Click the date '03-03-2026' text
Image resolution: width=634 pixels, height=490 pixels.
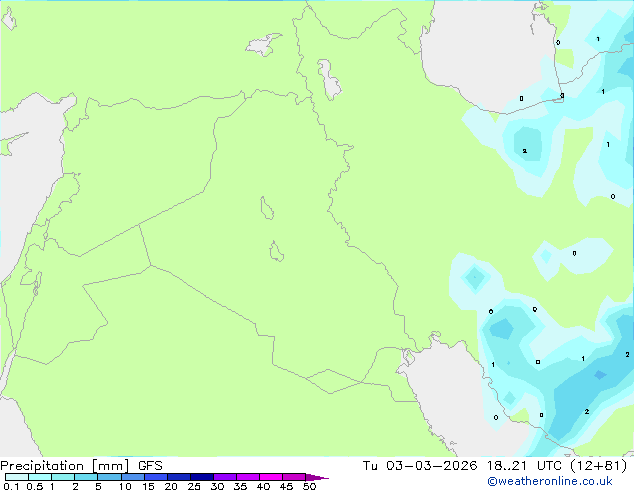point(431,466)
